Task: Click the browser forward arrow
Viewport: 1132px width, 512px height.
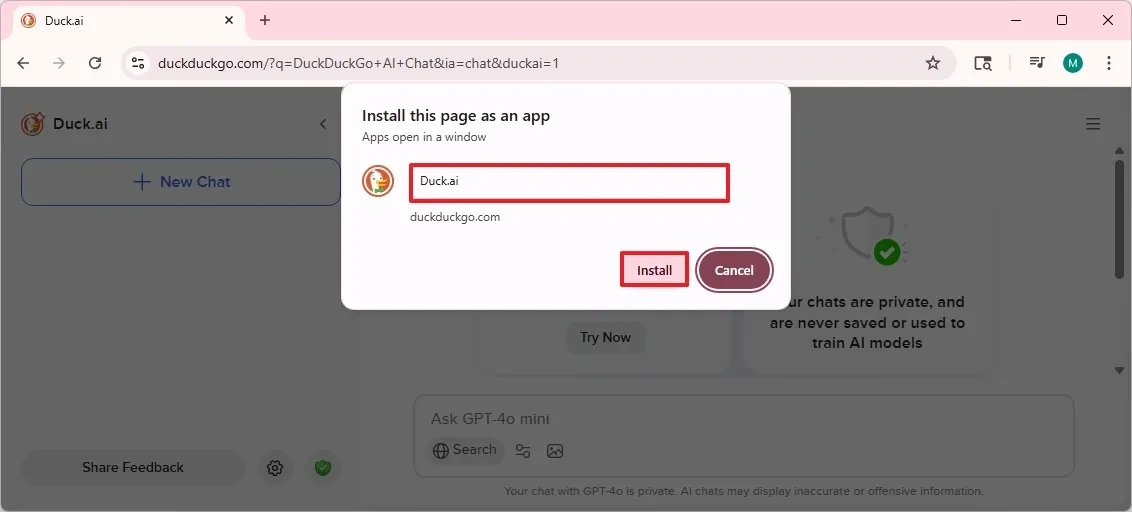Action: [x=59, y=64]
